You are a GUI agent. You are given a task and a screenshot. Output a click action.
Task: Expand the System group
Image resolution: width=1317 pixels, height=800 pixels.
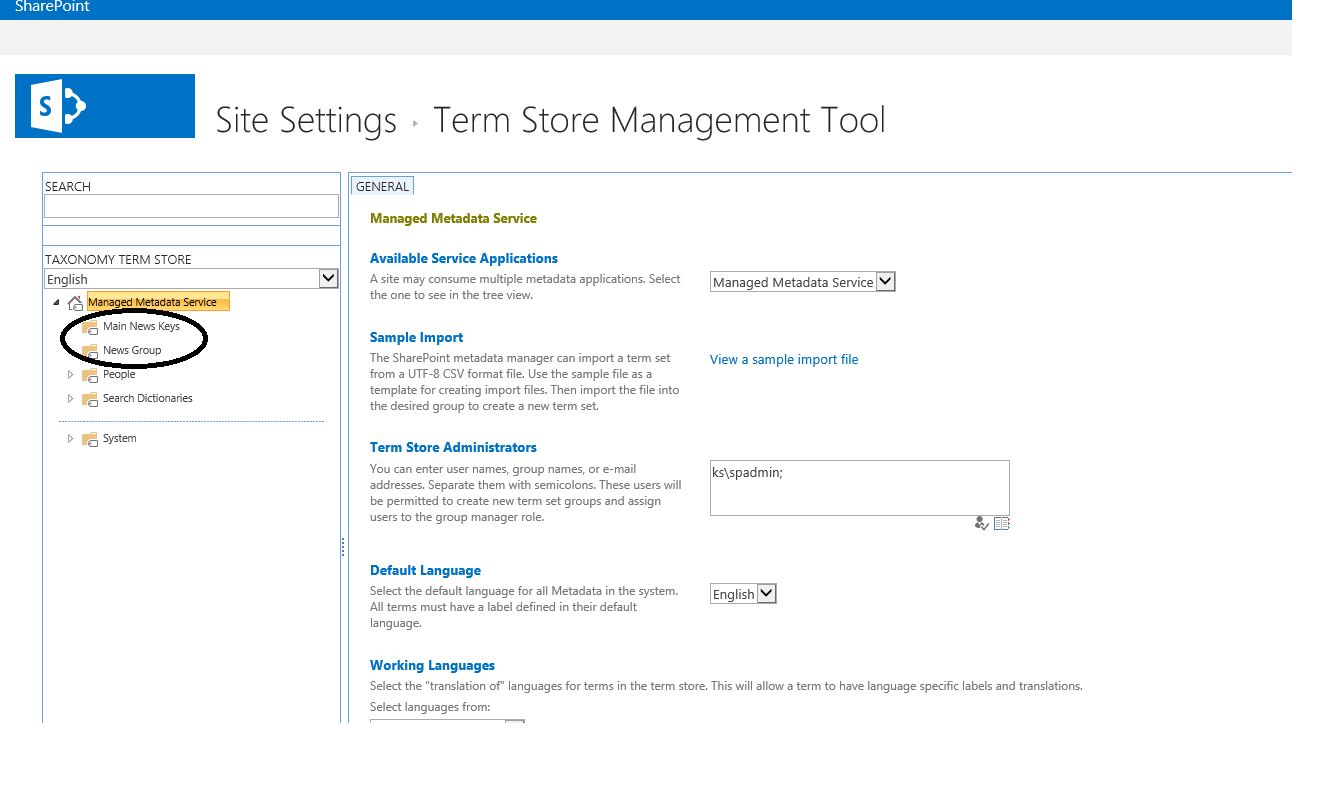click(70, 439)
